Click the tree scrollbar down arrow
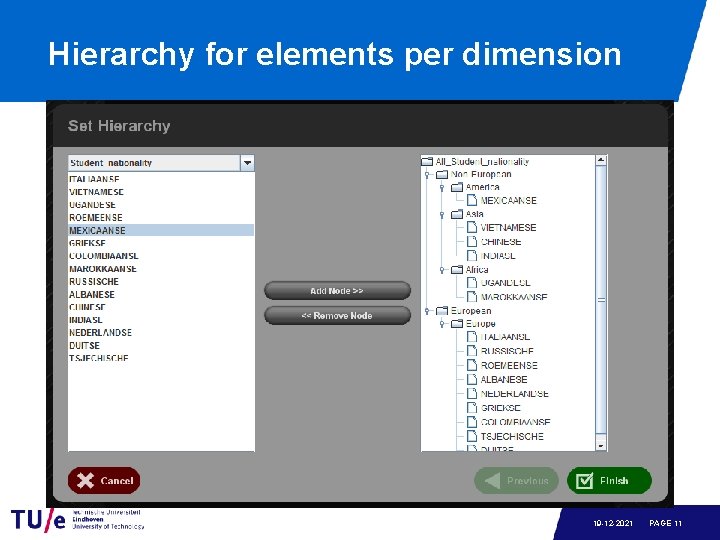This screenshot has width=720, height=540. [601, 446]
